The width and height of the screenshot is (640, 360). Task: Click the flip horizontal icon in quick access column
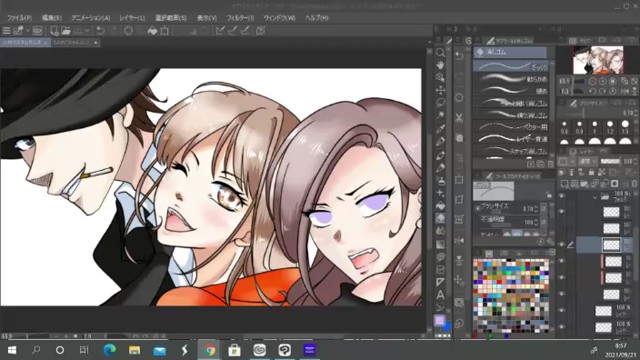point(459,240)
